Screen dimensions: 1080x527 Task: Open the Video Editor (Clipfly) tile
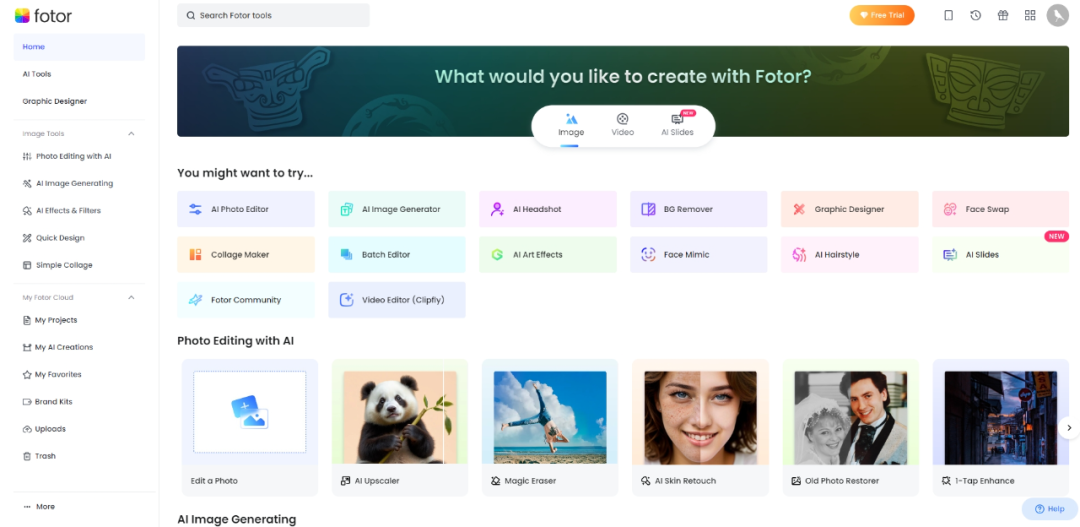click(397, 300)
